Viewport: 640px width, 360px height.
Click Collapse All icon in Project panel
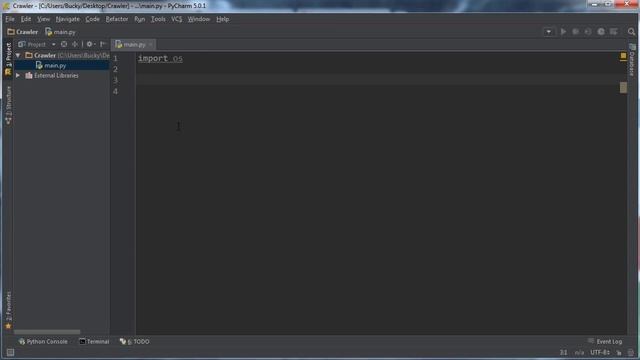pyautogui.click(x=75, y=44)
